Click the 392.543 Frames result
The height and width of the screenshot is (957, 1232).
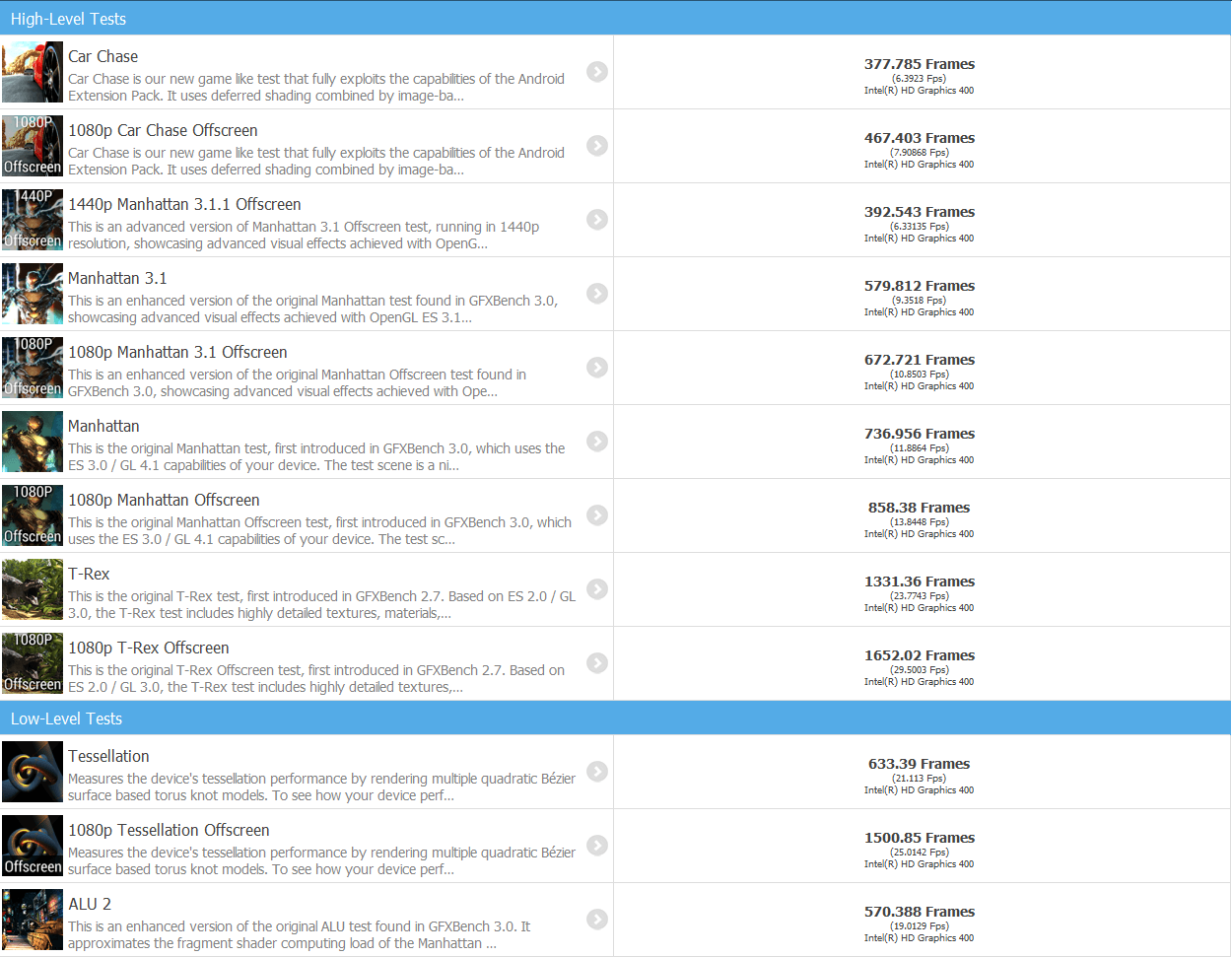click(920, 212)
